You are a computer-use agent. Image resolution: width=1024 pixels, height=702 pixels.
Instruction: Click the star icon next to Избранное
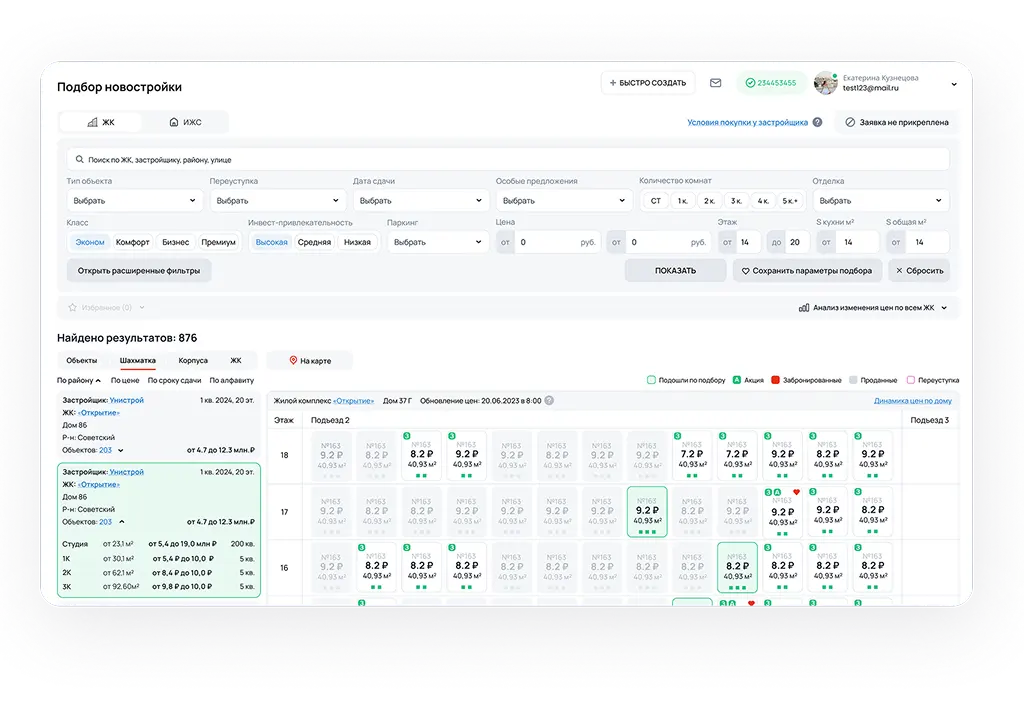[72, 307]
